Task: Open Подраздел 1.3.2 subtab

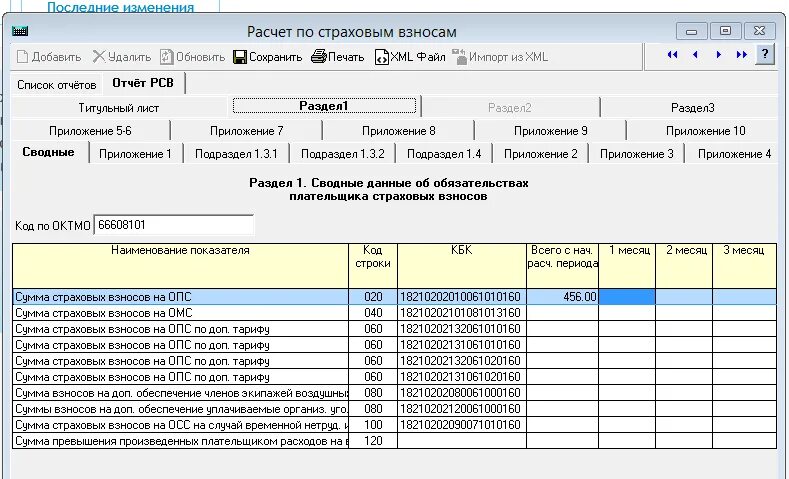Action: tap(343, 154)
